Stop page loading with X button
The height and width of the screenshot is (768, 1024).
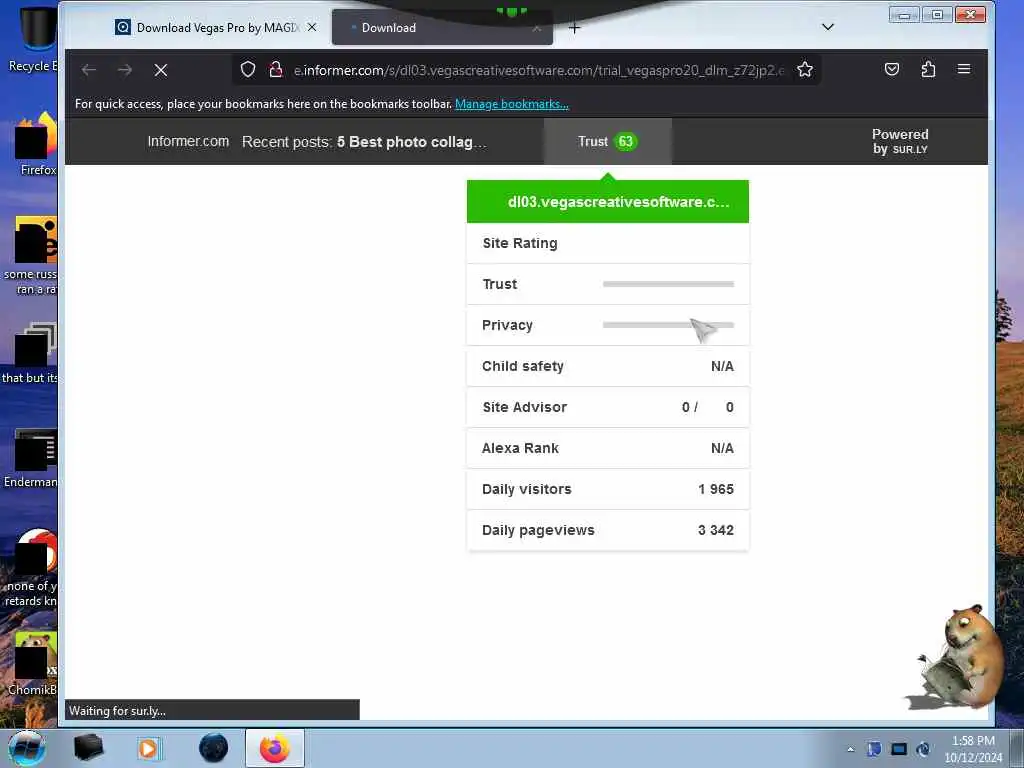pos(161,70)
